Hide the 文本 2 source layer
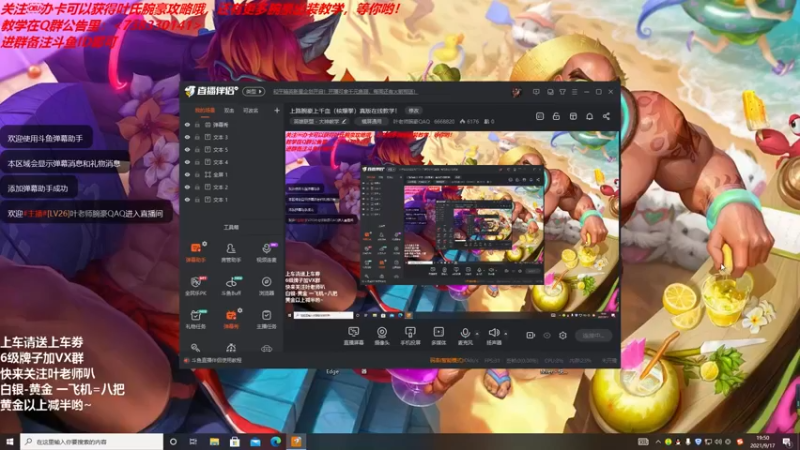This screenshot has width=800, height=450. click(187, 187)
